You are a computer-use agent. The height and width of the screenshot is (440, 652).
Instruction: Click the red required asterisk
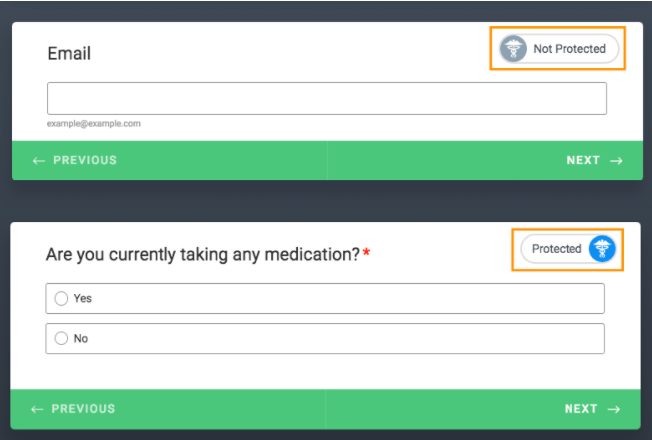coord(366,254)
